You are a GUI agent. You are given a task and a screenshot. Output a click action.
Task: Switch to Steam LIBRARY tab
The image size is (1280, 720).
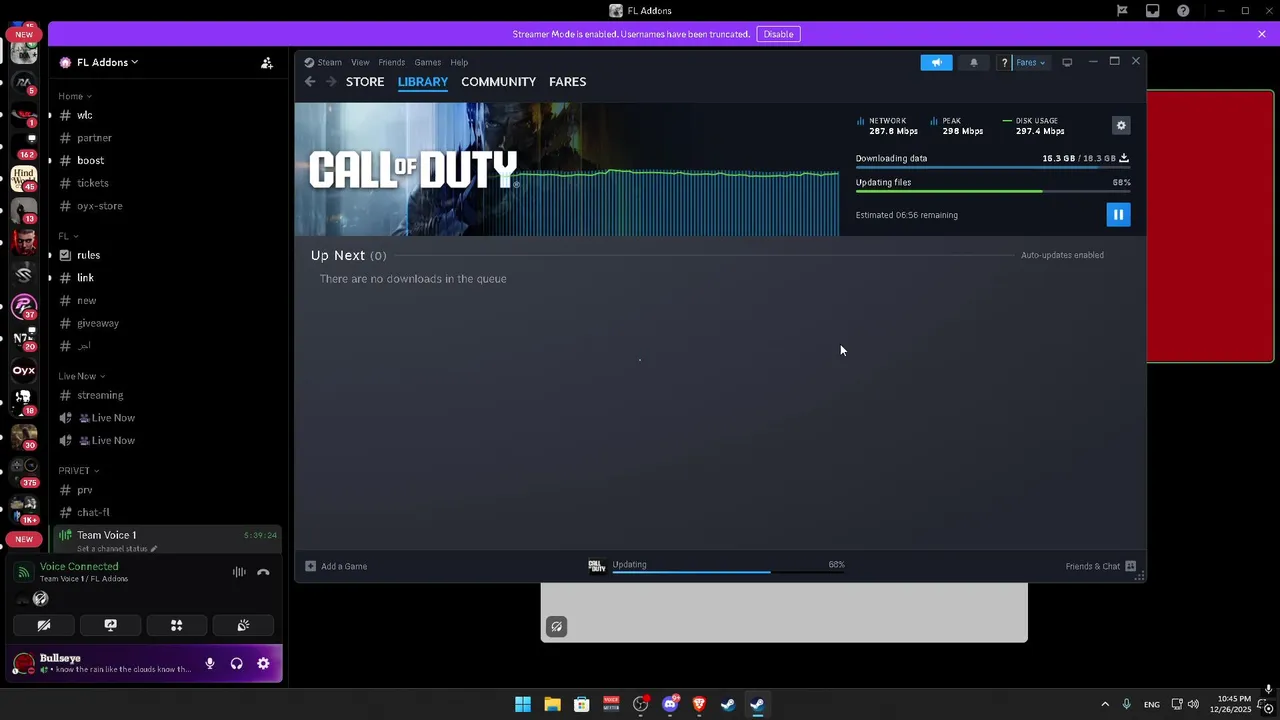pyautogui.click(x=422, y=82)
